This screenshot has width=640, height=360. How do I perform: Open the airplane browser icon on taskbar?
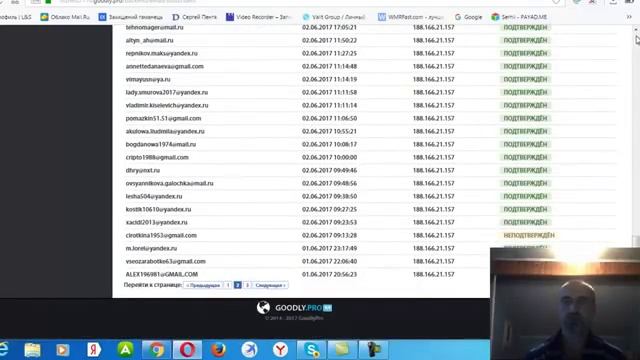(x=249, y=350)
